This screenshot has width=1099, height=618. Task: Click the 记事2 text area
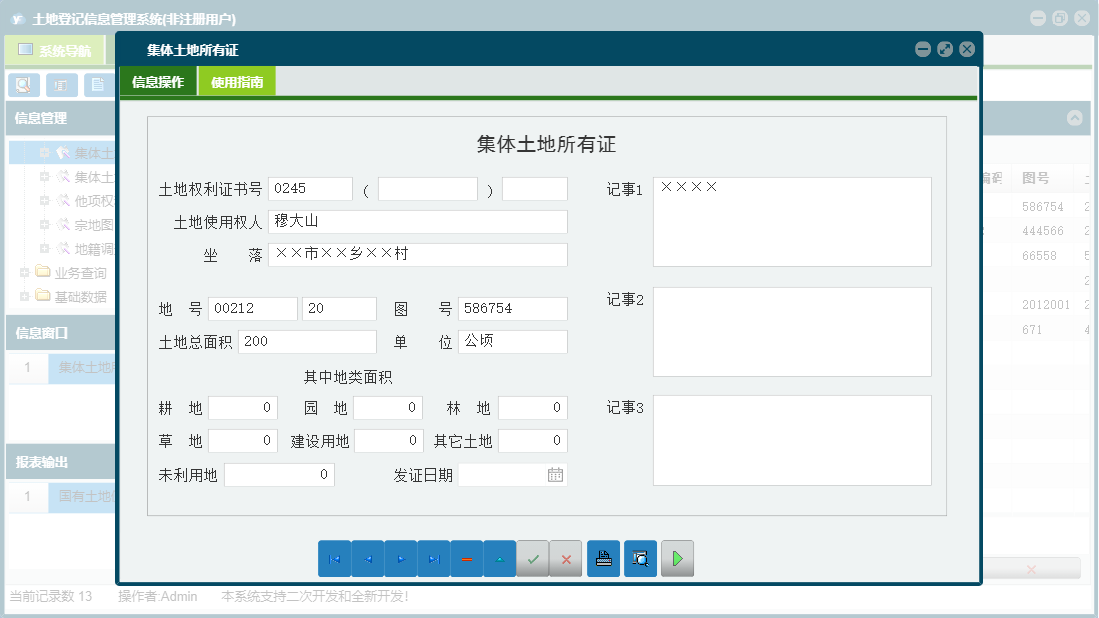(x=792, y=331)
